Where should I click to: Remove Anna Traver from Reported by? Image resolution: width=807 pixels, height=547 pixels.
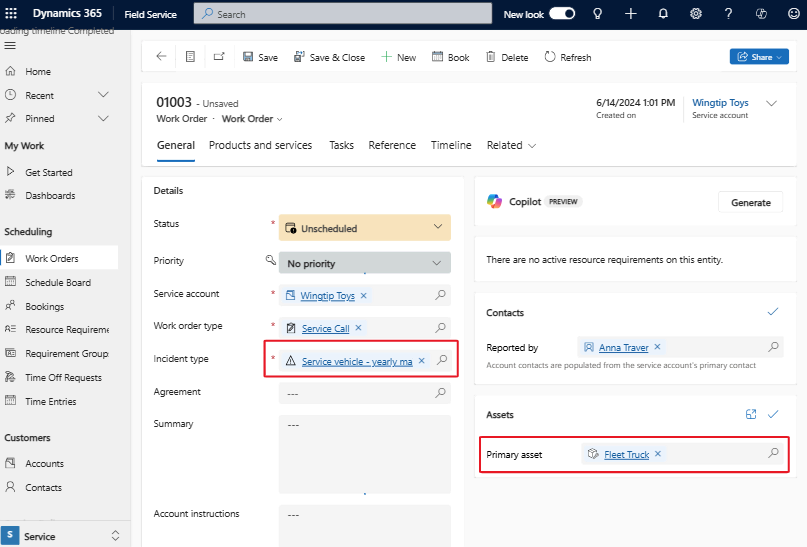pyautogui.click(x=657, y=347)
